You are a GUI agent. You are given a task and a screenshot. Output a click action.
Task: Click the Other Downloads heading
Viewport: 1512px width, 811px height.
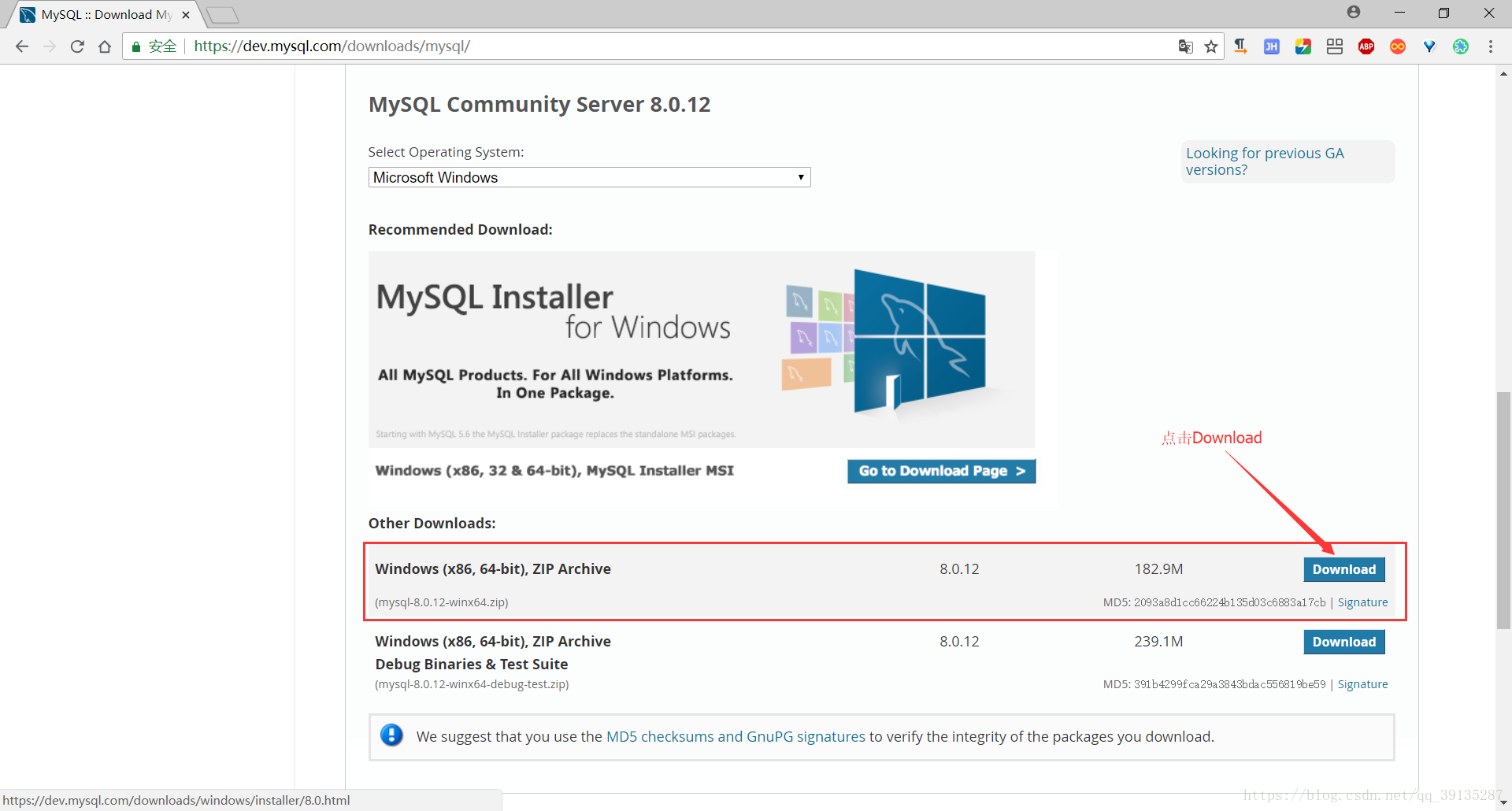click(432, 523)
